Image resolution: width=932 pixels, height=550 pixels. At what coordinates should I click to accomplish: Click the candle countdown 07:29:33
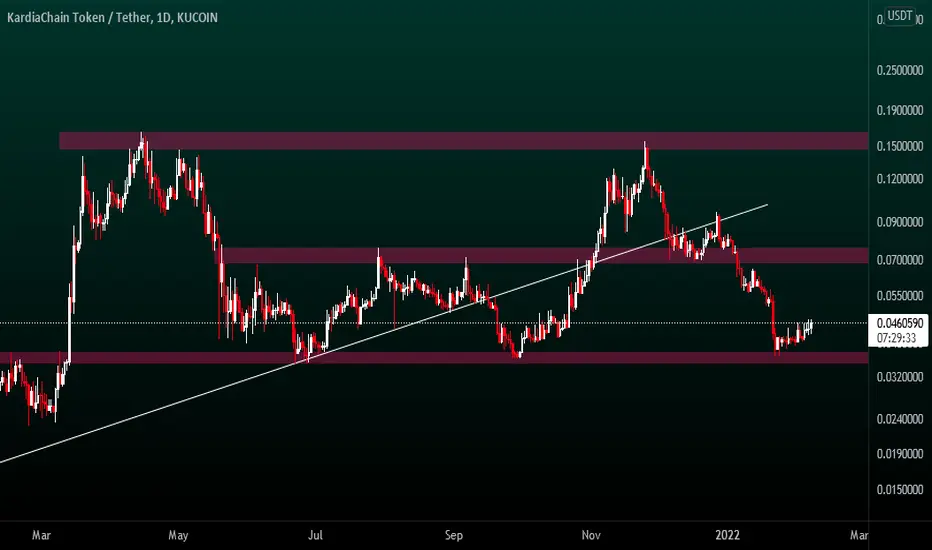tap(896, 338)
